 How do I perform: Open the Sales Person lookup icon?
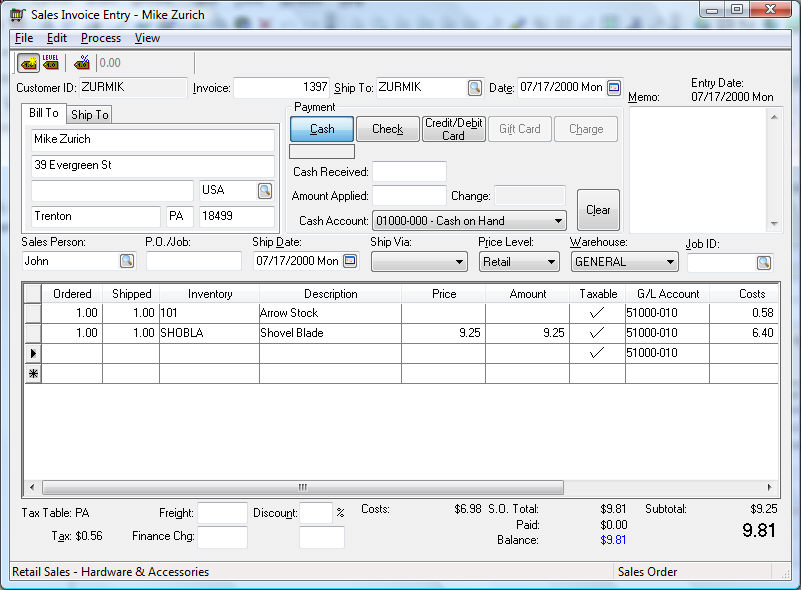127,261
